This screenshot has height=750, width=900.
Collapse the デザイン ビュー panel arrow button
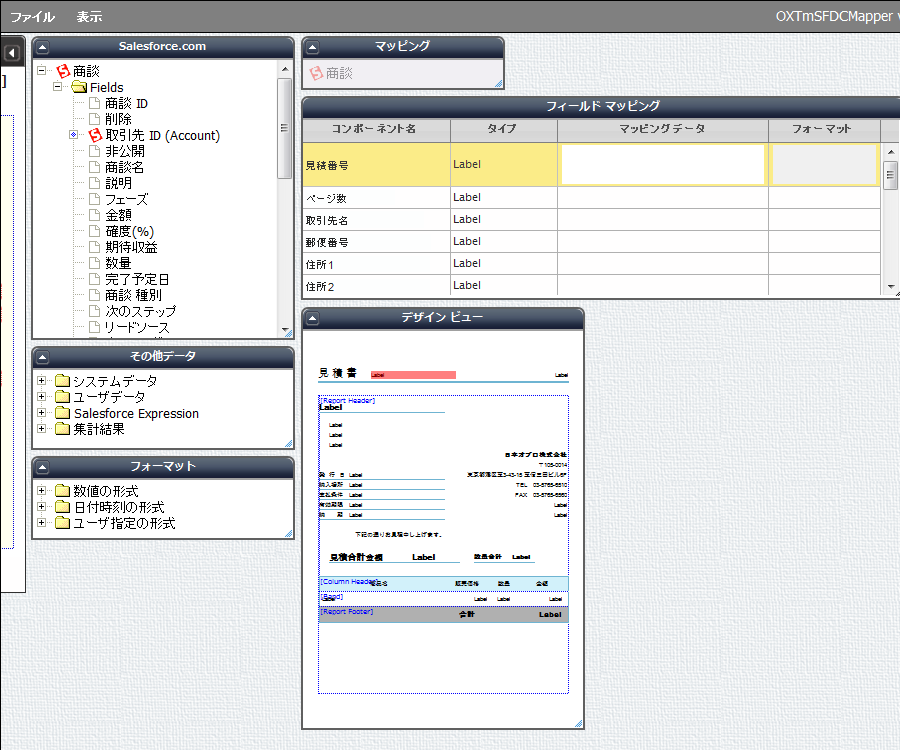point(312,318)
